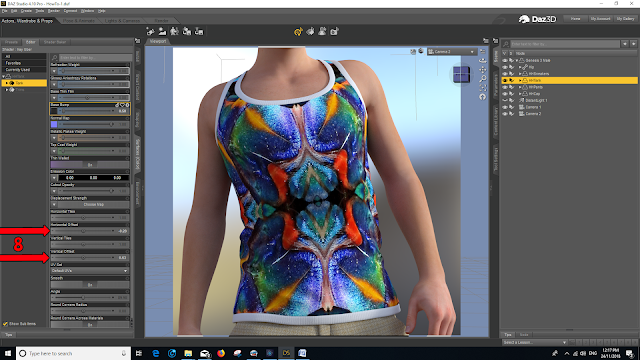Hide Camera 1 using its eye icon
Viewport: 640px width, 360px height.
click(x=505, y=107)
